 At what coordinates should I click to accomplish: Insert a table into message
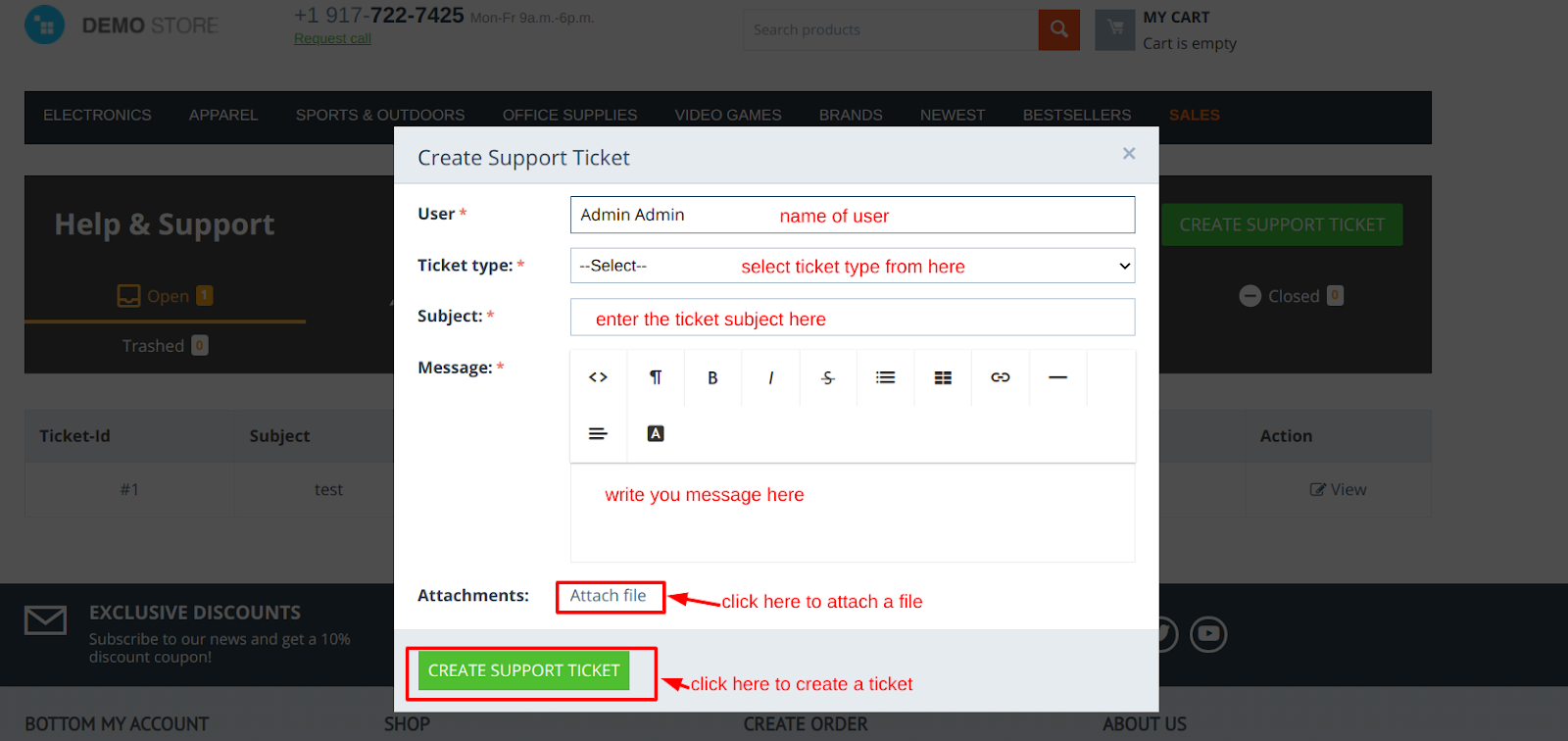coord(943,377)
